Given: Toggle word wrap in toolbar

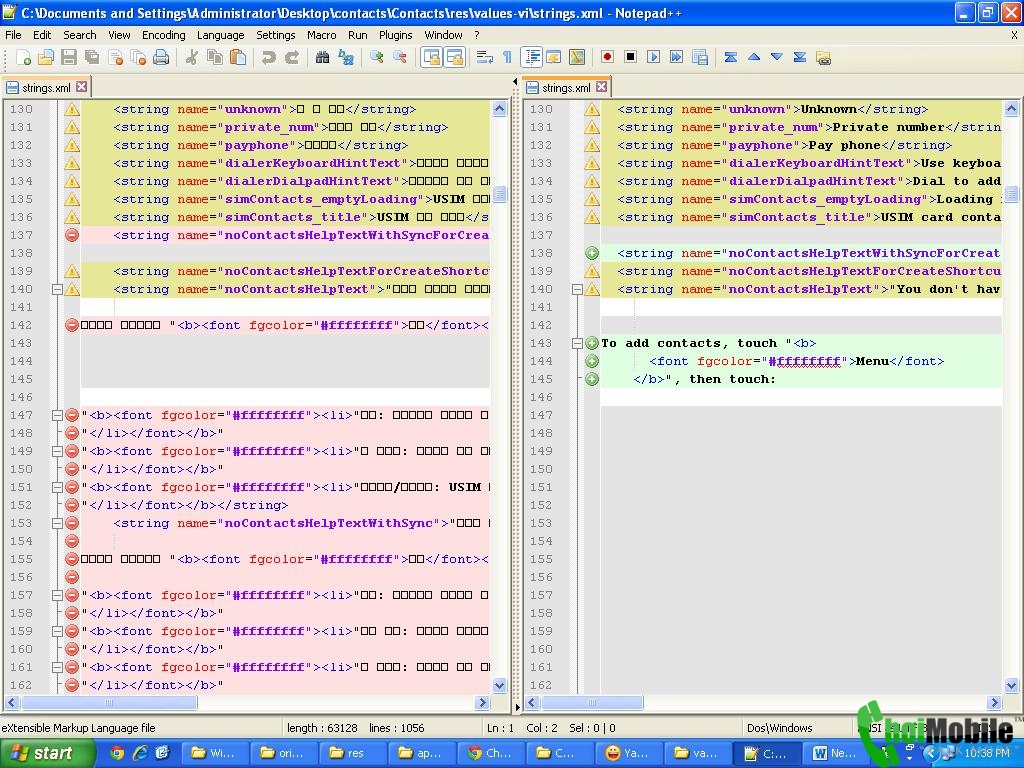Looking at the screenshot, I should click(x=485, y=58).
